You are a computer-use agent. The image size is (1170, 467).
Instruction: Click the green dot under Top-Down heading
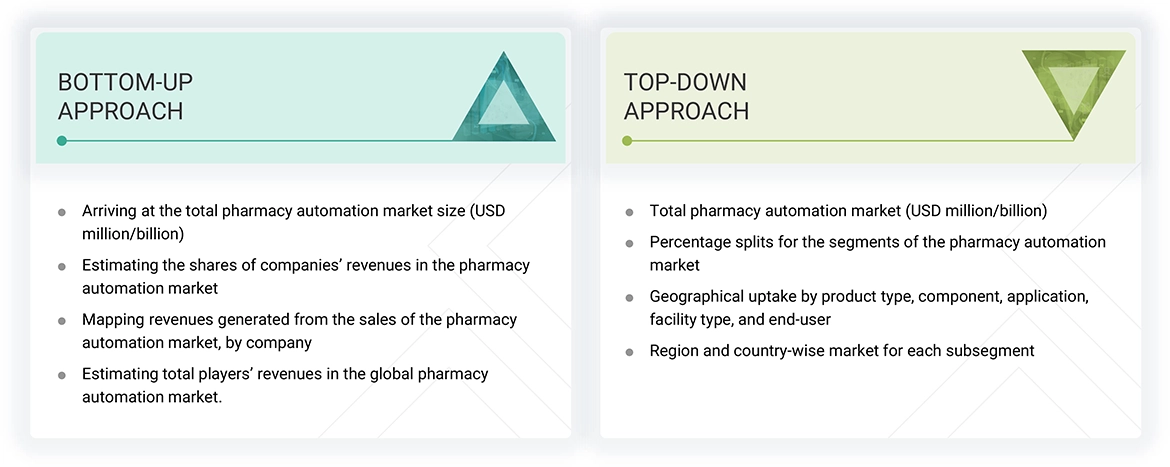(x=627, y=141)
